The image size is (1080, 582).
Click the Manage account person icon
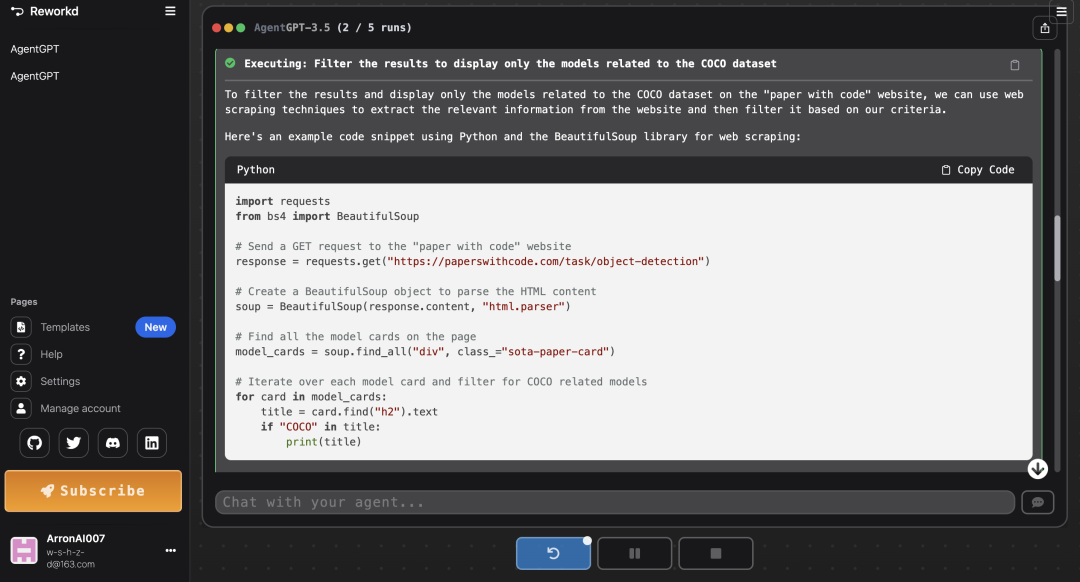point(21,408)
